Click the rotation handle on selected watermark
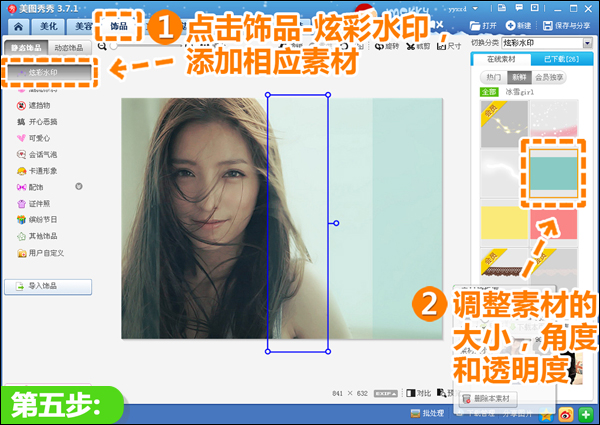This screenshot has height=425, width=600. (x=336, y=223)
